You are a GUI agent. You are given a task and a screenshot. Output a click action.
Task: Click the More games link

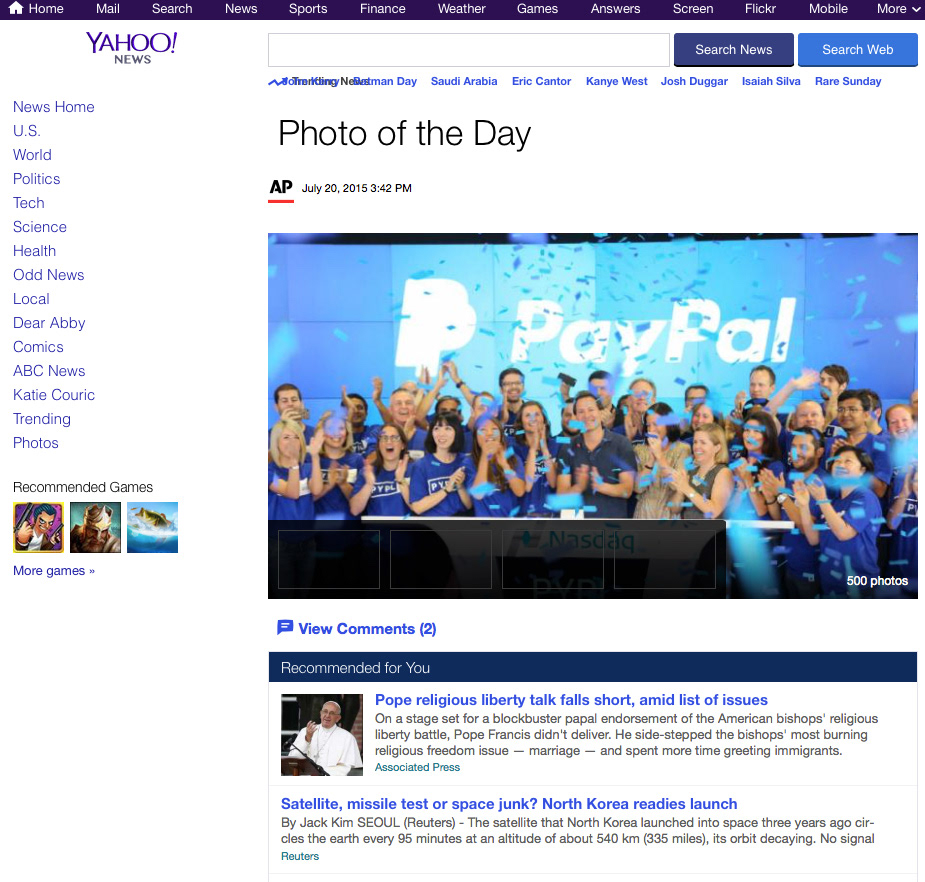(x=54, y=570)
